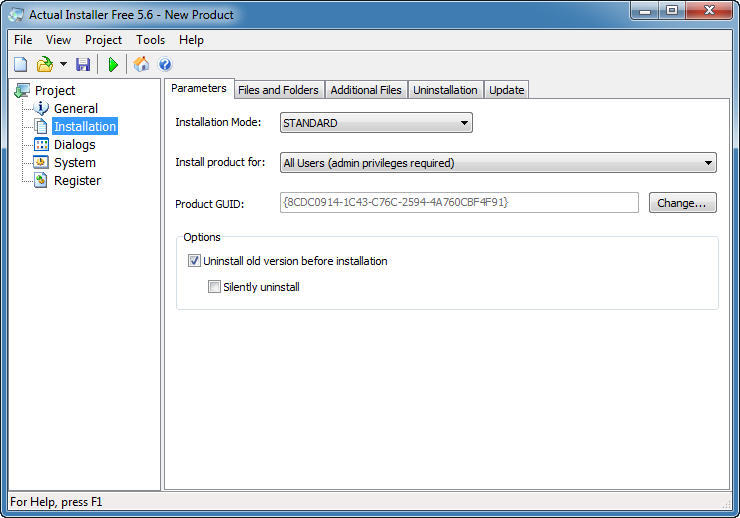This screenshot has width=740, height=518.
Task: Open the View menu
Action: 58,40
